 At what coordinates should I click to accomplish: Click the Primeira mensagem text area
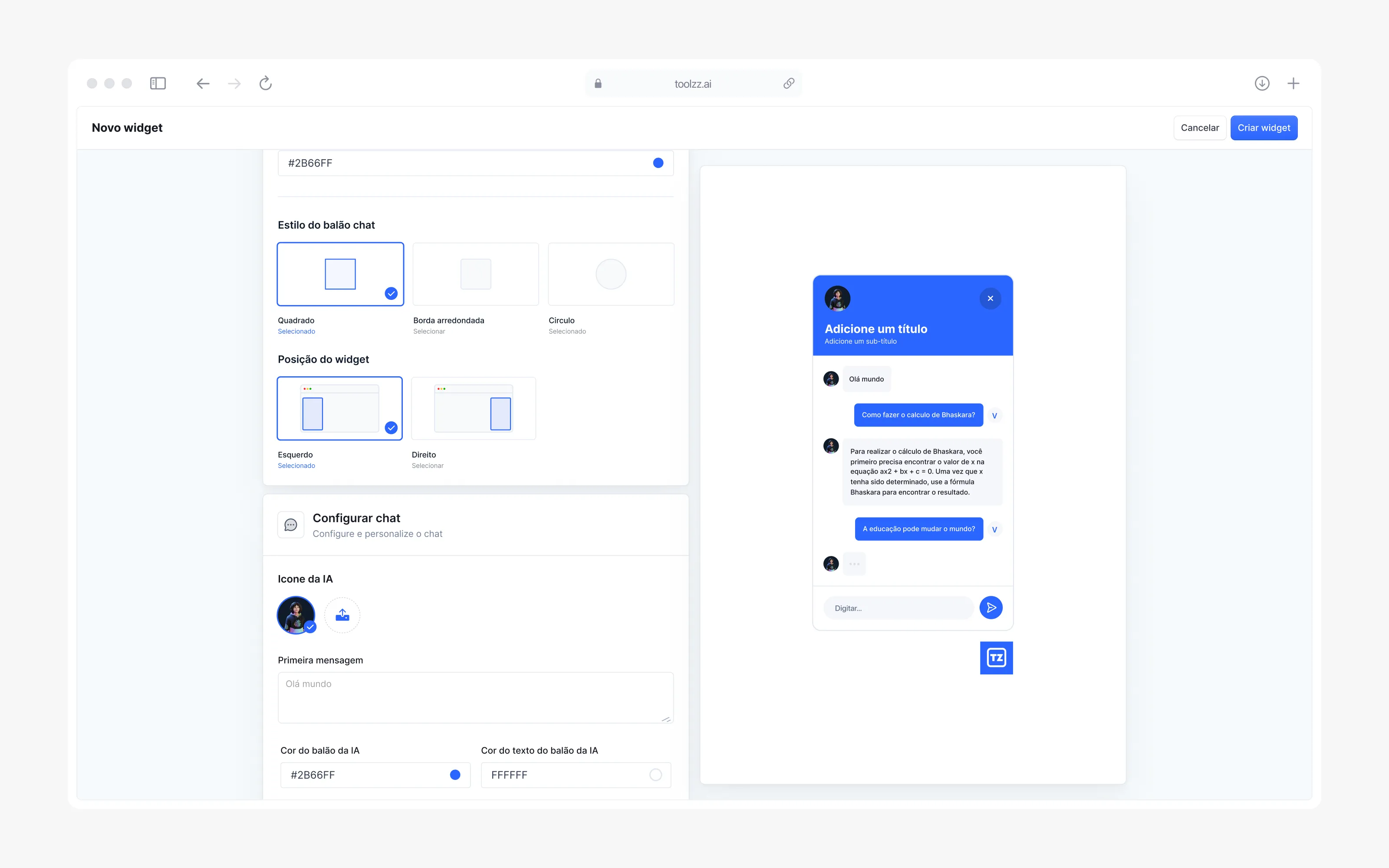pyautogui.click(x=475, y=697)
